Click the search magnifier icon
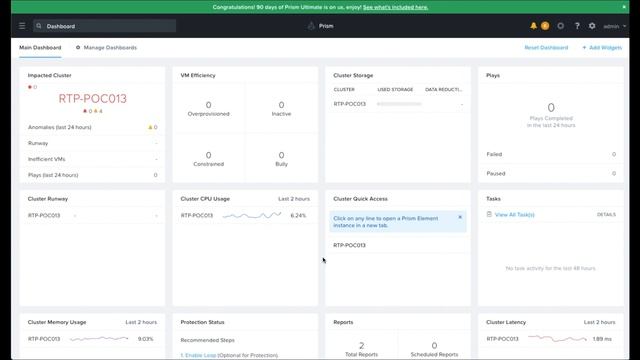640x360 pixels. tap(39, 26)
